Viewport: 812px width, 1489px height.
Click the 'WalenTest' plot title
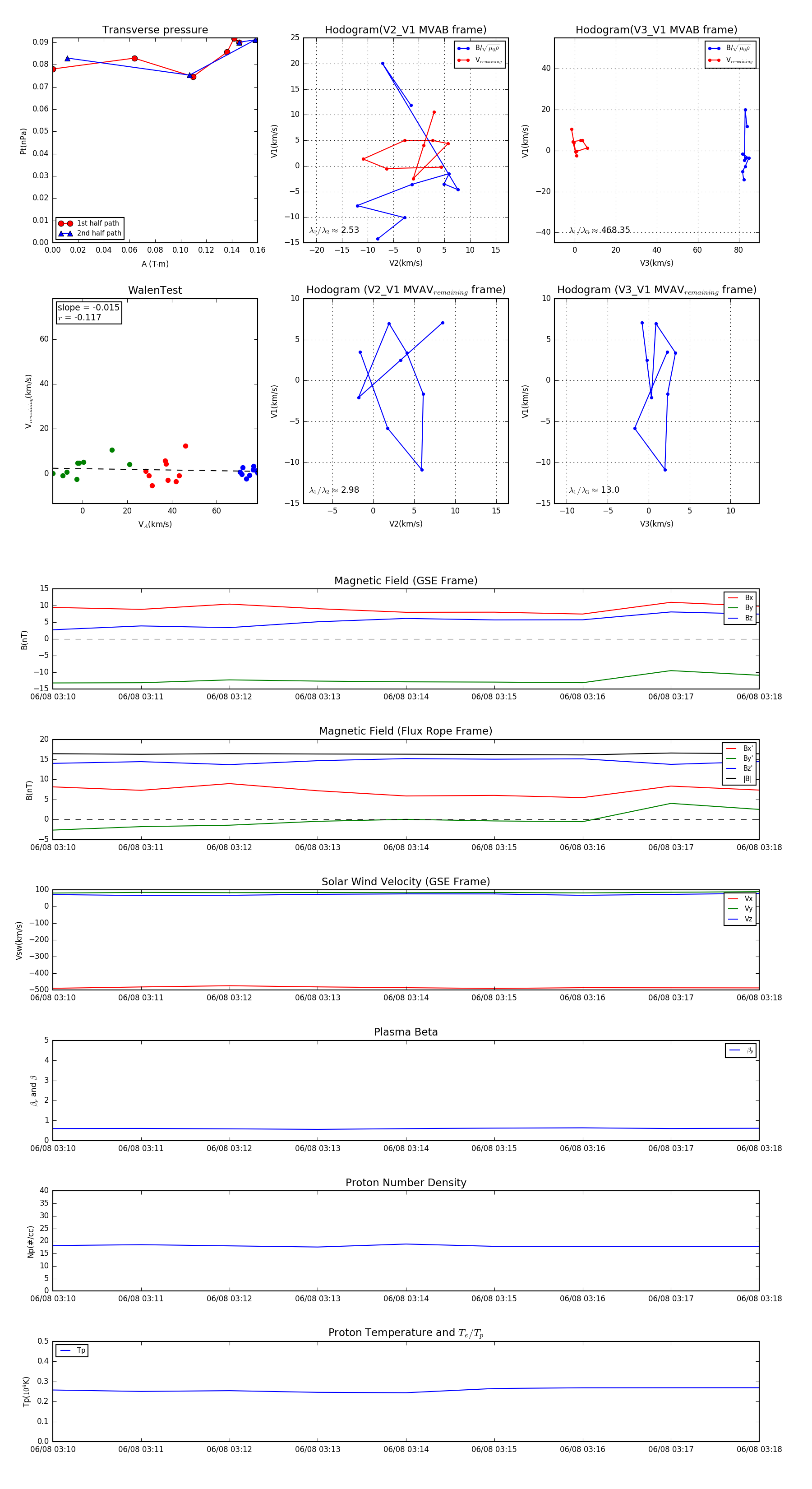[x=155, y=290]
